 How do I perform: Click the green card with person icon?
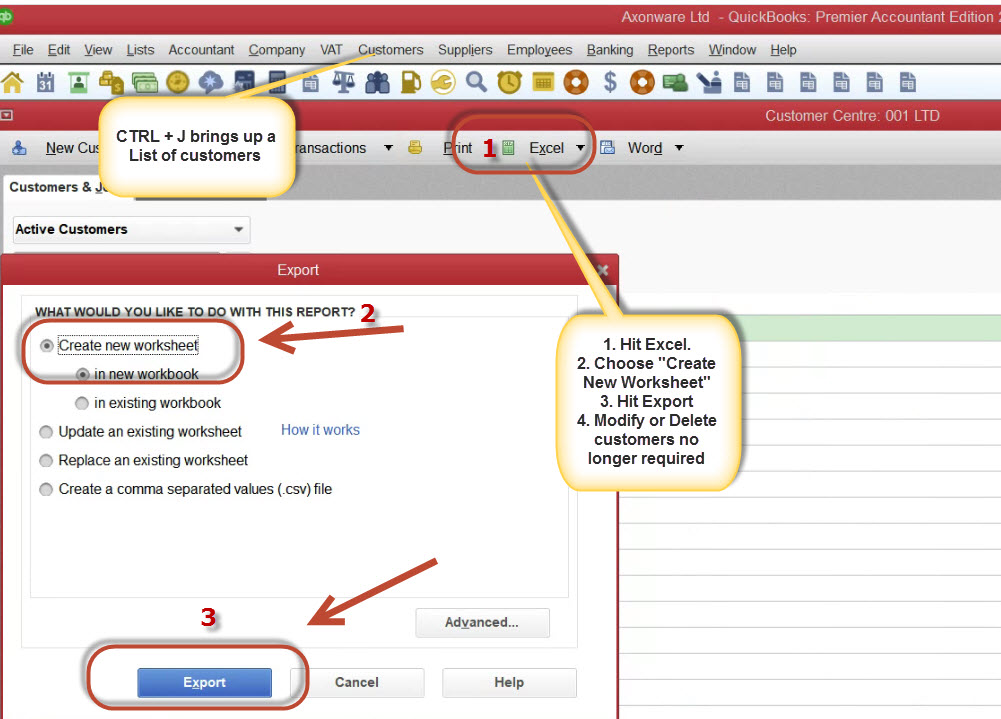tap(675, 82)
